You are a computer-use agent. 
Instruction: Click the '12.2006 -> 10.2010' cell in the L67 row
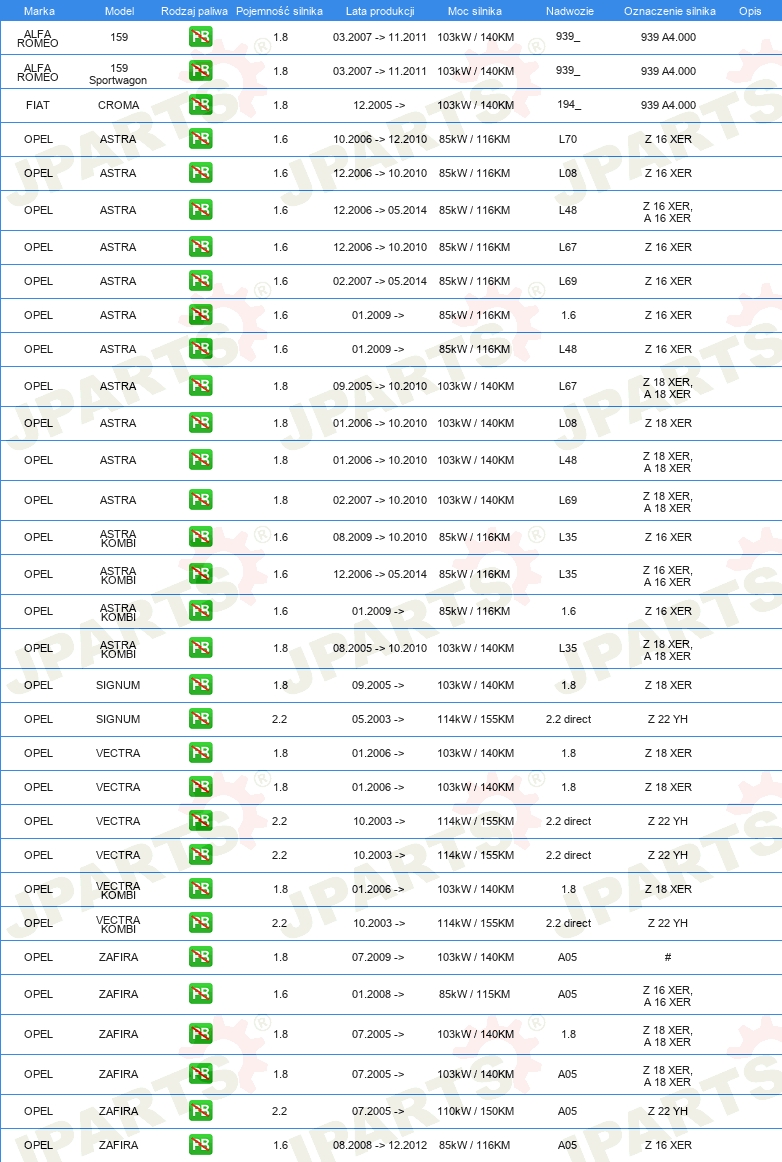tap(380, 248)
